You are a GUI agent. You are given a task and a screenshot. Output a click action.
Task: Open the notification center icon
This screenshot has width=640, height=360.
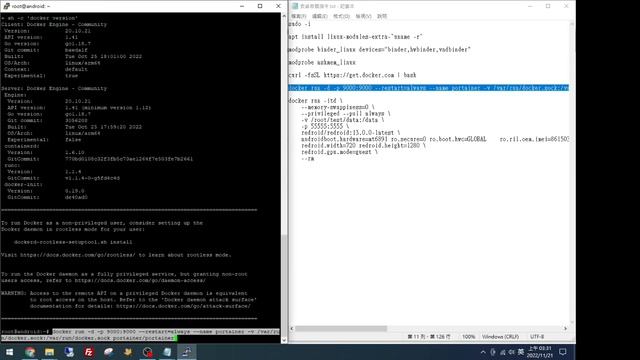coord(563,352)
